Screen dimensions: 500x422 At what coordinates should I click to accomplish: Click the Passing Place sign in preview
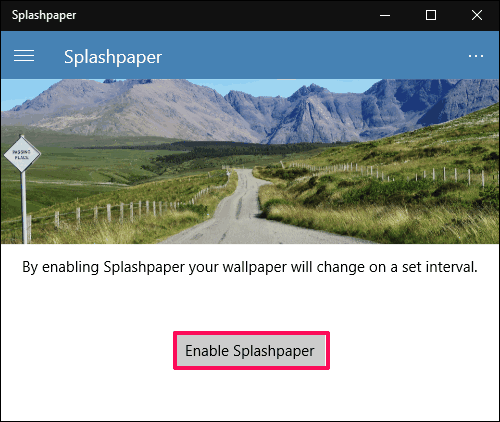coord(22,154)
